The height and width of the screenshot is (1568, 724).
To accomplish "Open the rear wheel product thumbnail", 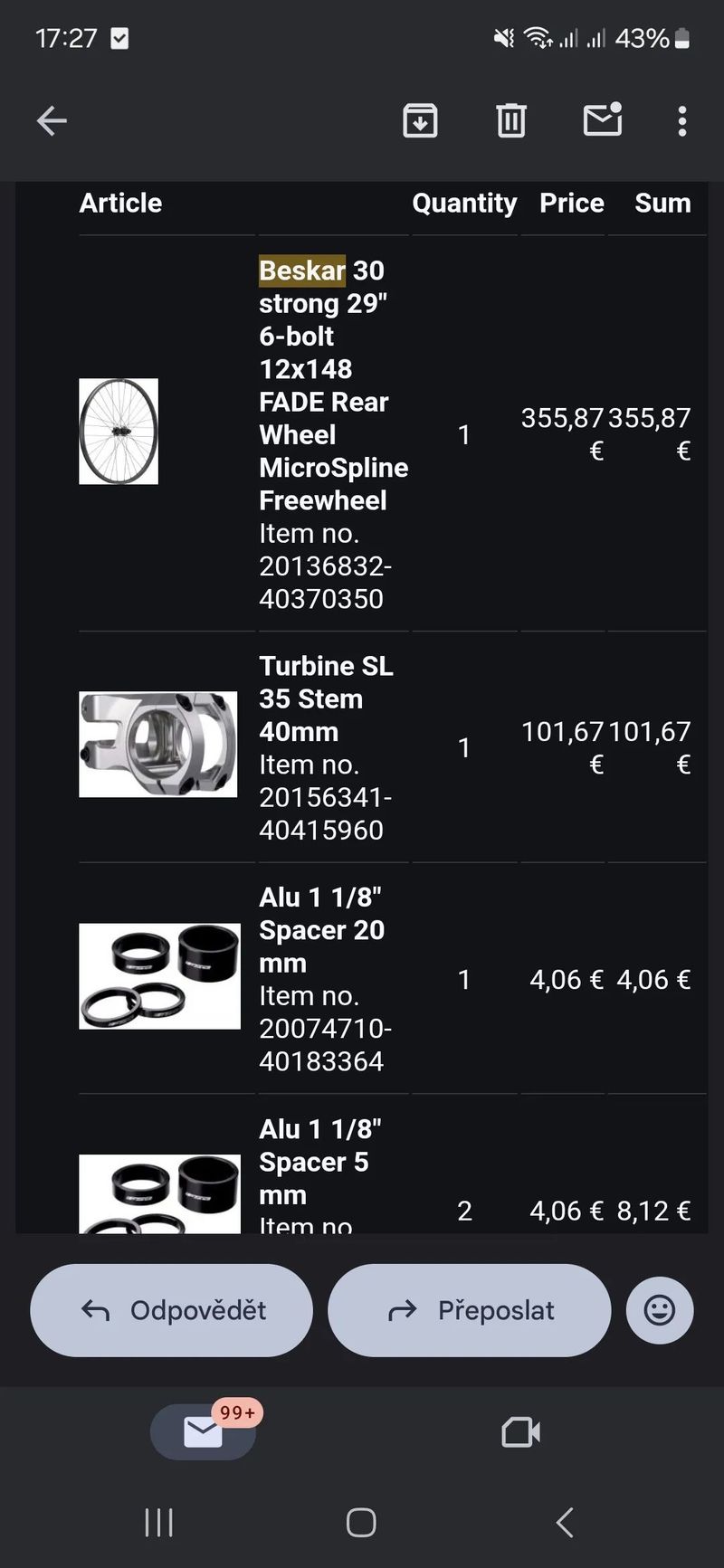I will (x=119, y=432).
